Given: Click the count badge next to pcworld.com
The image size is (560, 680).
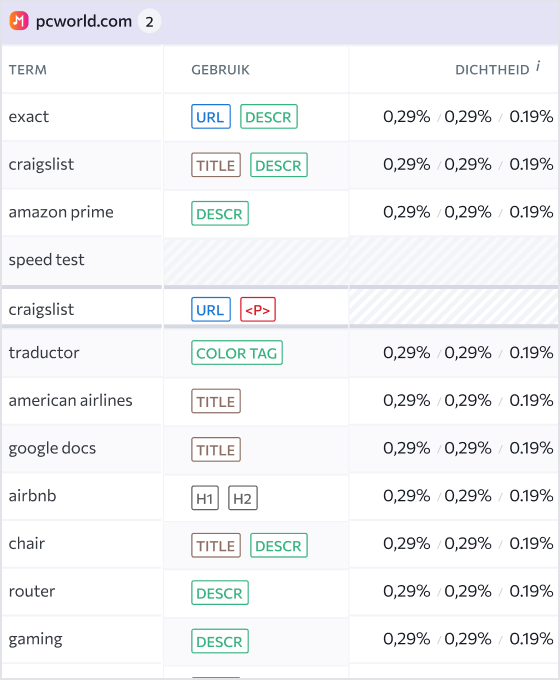Looking at the screenshot, I should tap(150, 21).
